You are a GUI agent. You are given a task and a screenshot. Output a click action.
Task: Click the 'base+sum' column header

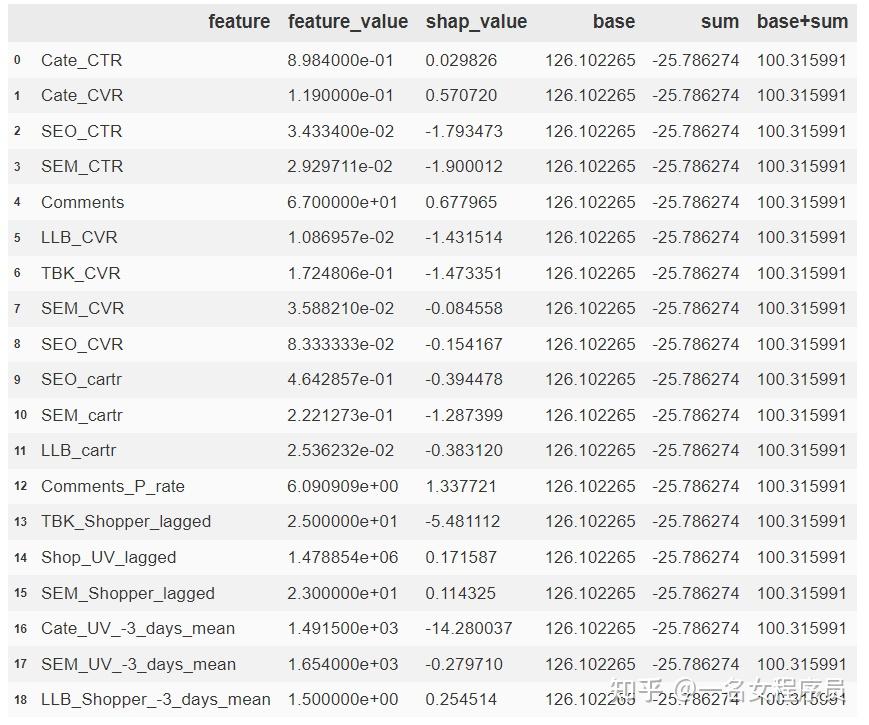click(x=802, y=21)
